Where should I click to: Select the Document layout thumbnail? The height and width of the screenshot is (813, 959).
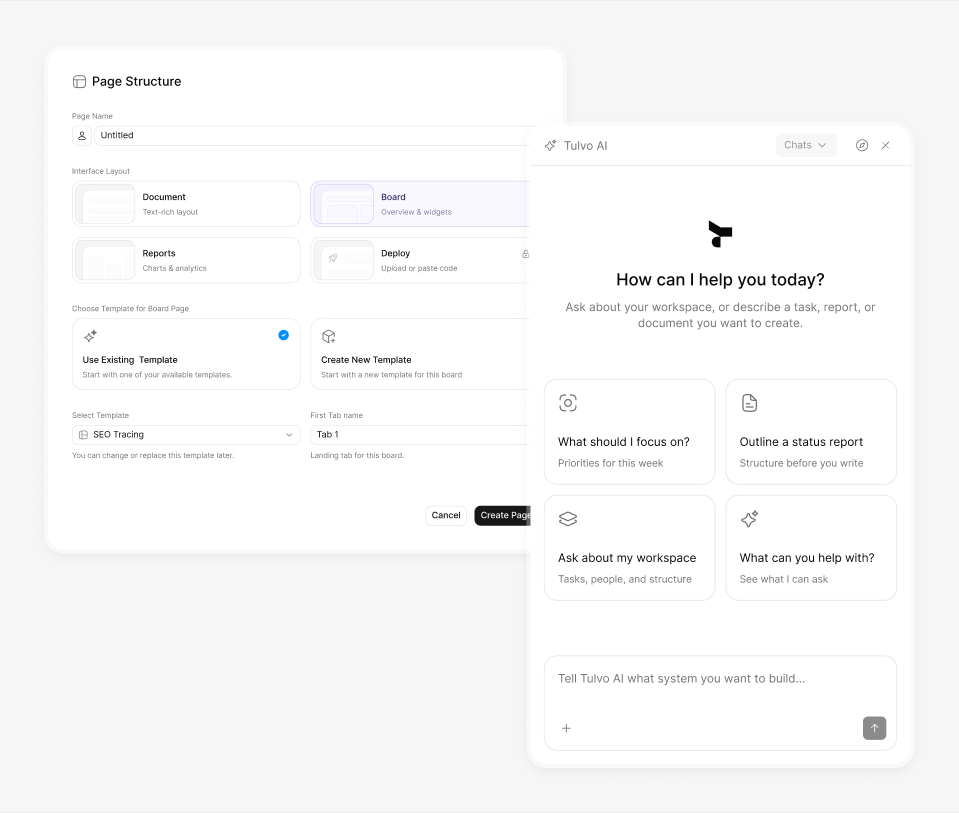(105, 204)
